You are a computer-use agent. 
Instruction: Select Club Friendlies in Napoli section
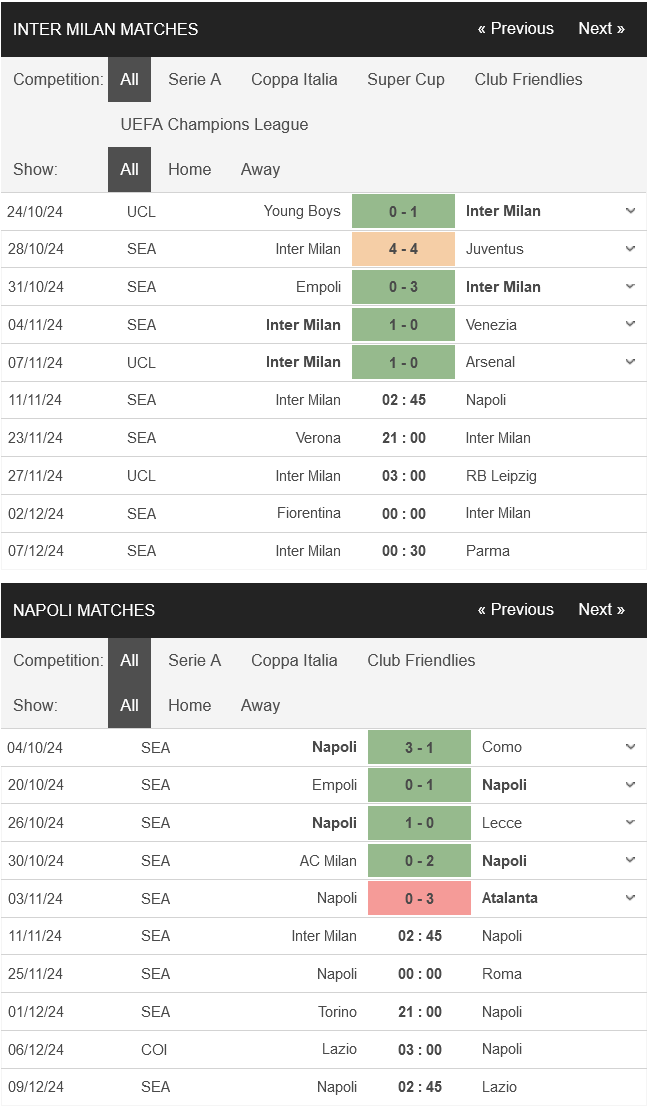pyautogui.click(x=421, y=660)
